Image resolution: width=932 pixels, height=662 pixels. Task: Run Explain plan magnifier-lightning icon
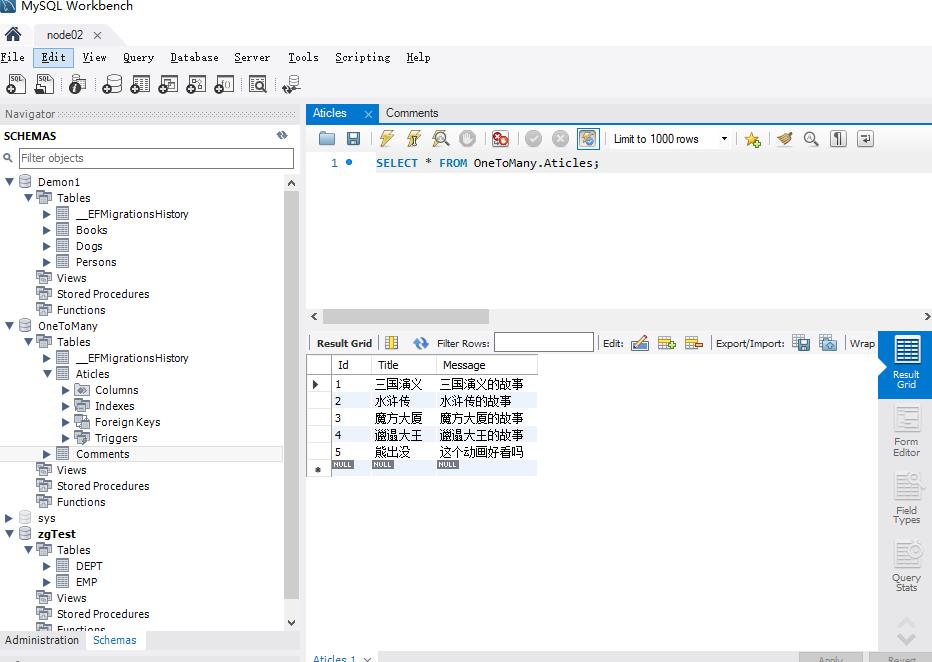[x=440, y=139]
